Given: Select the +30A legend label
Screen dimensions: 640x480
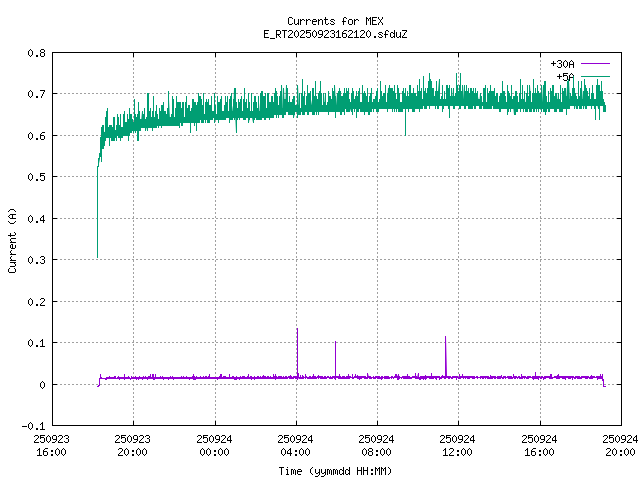Looking at the screenshot, I should 562,64.
